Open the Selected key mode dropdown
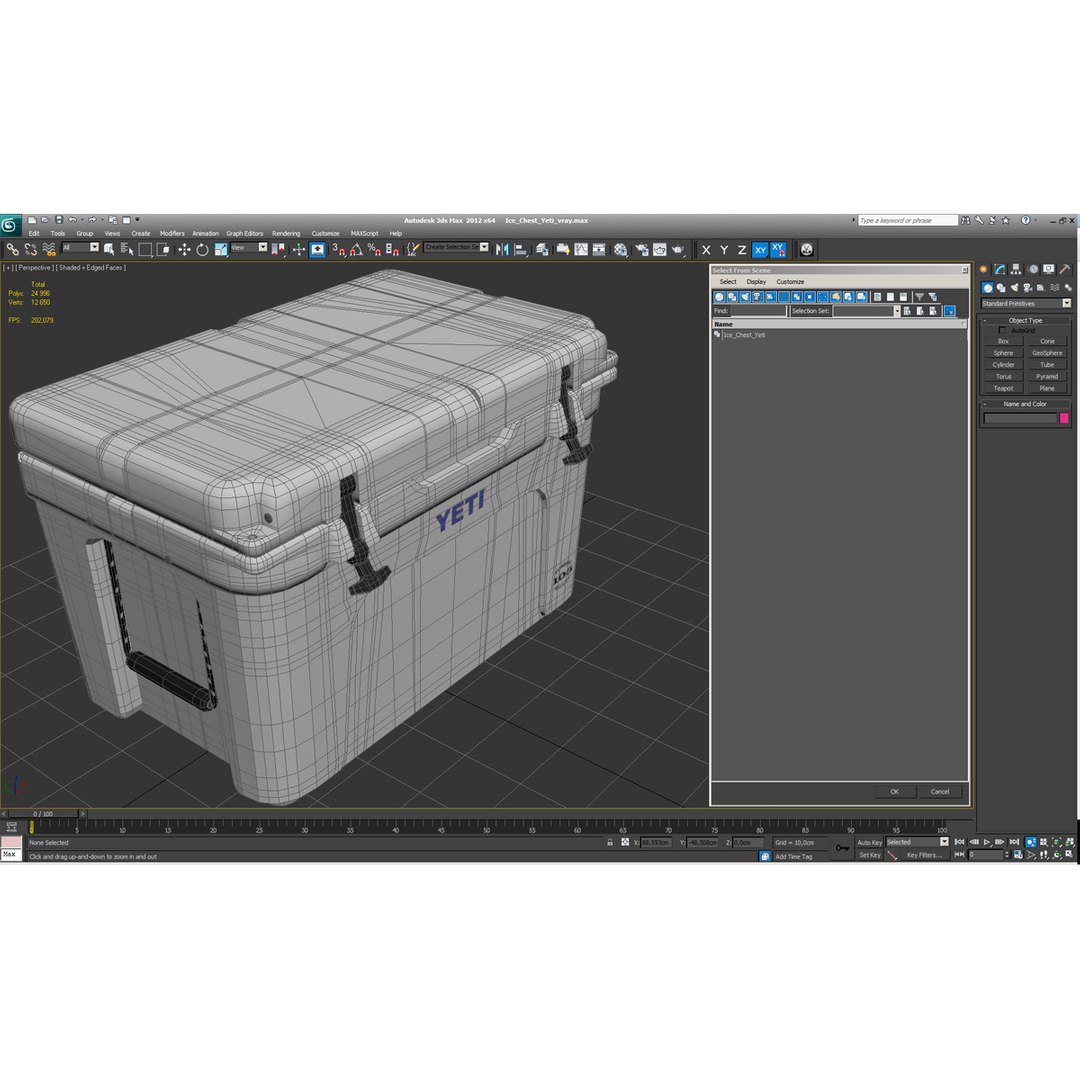 coord(917,842)
